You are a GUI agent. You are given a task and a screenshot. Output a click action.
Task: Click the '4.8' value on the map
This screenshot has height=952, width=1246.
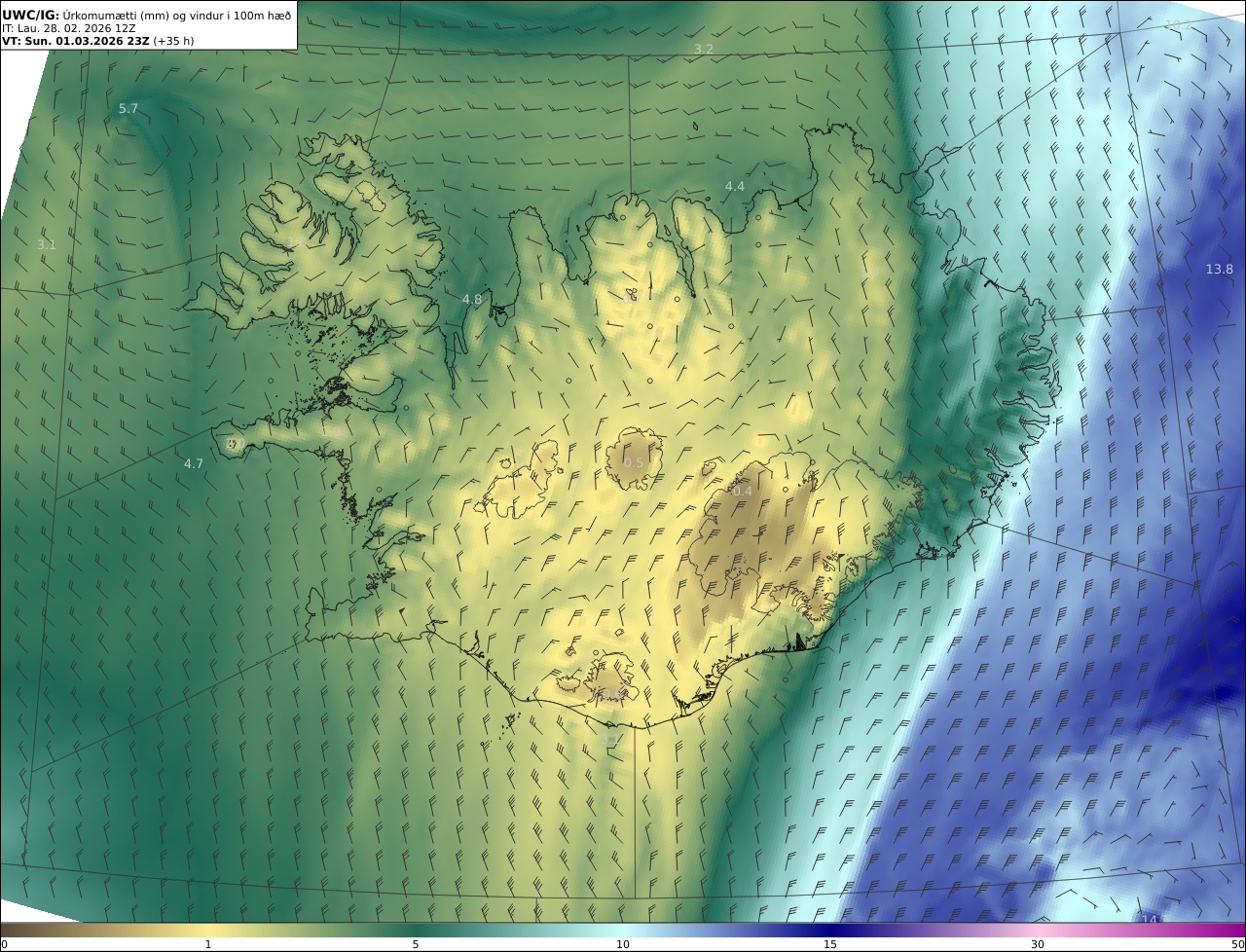click(472, 300)
